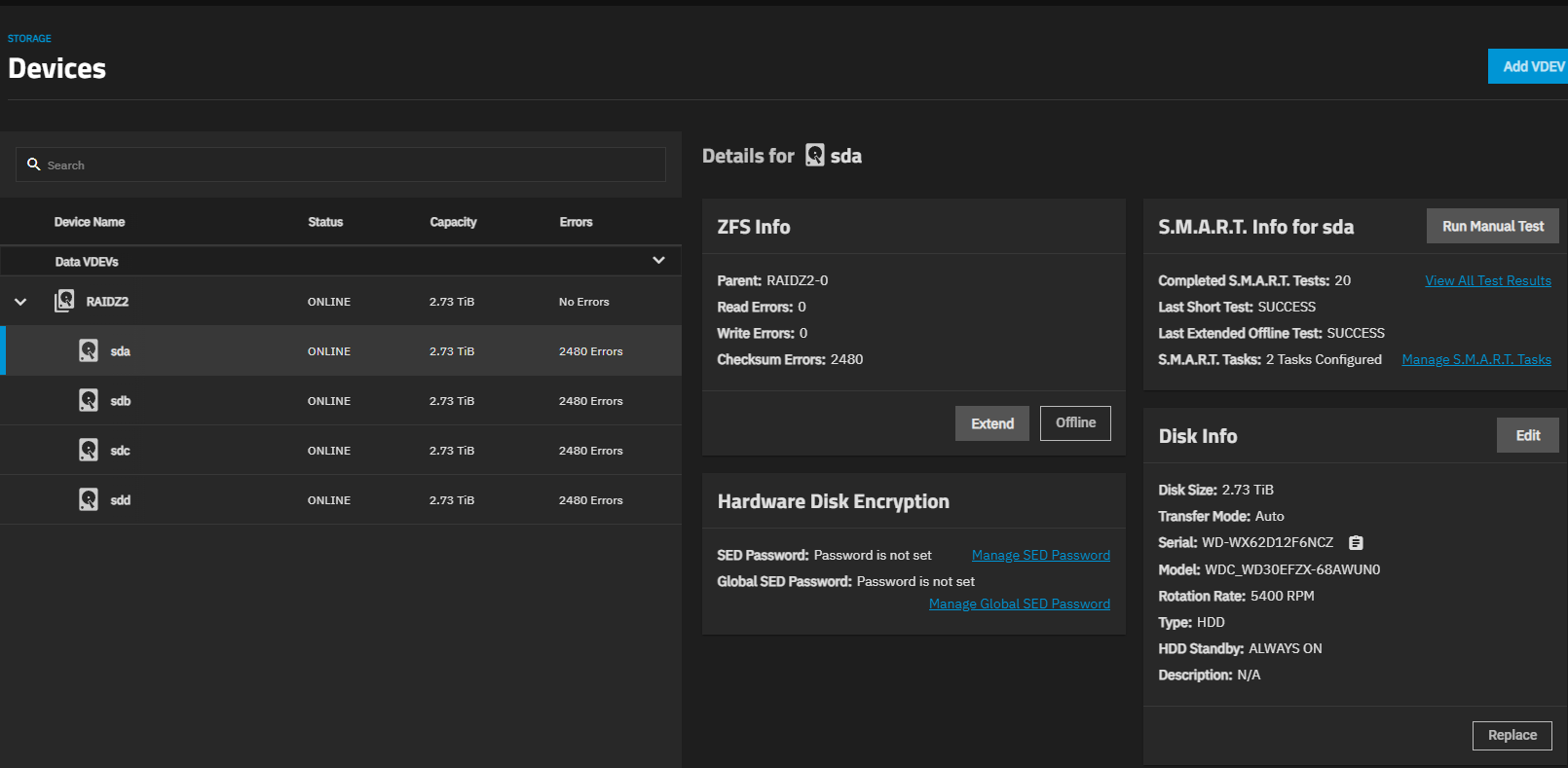Click the ONLINE status of sdc
This screenshot has height=768, width=1568.
click(329, 451)
